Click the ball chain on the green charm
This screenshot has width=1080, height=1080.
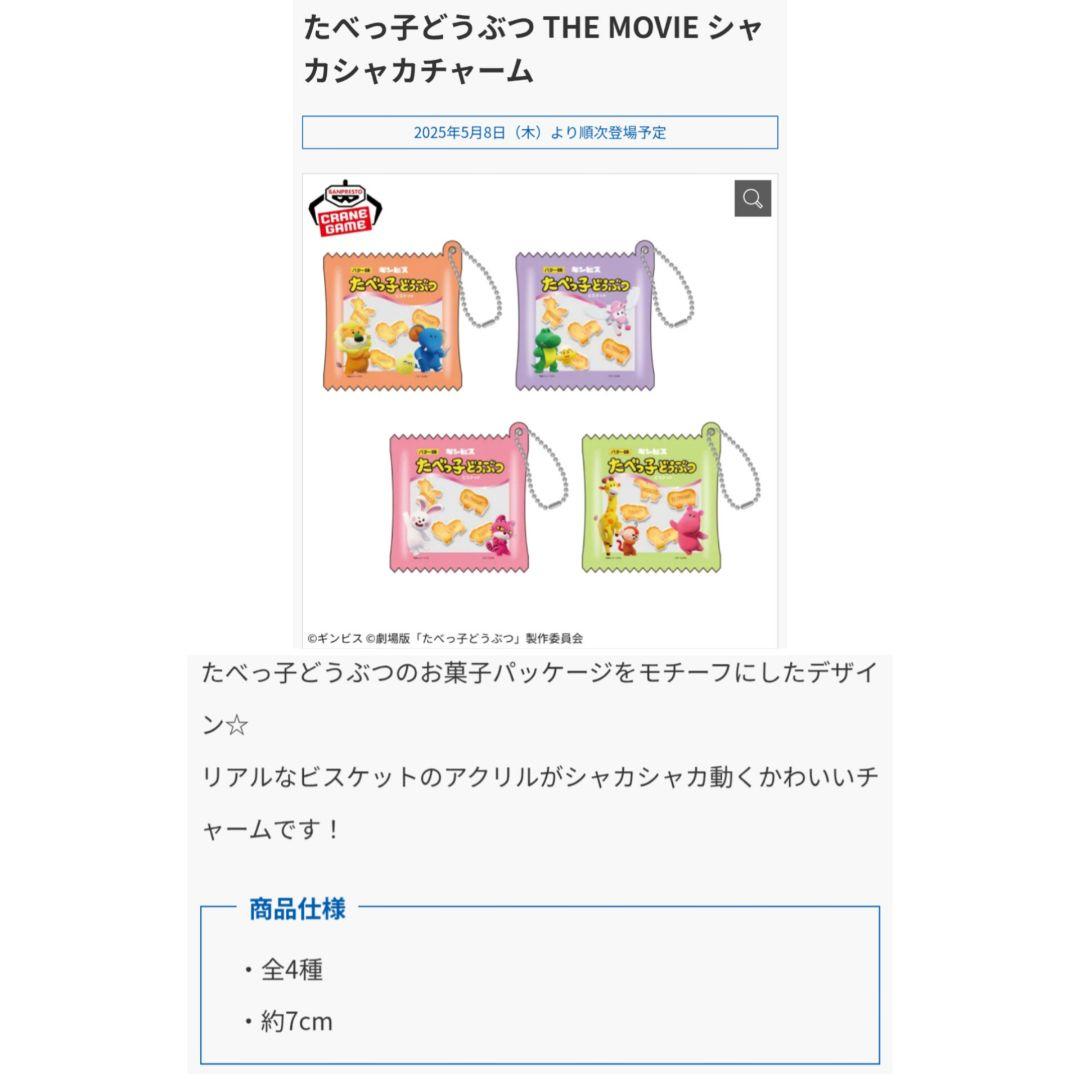tap(736, 468)
